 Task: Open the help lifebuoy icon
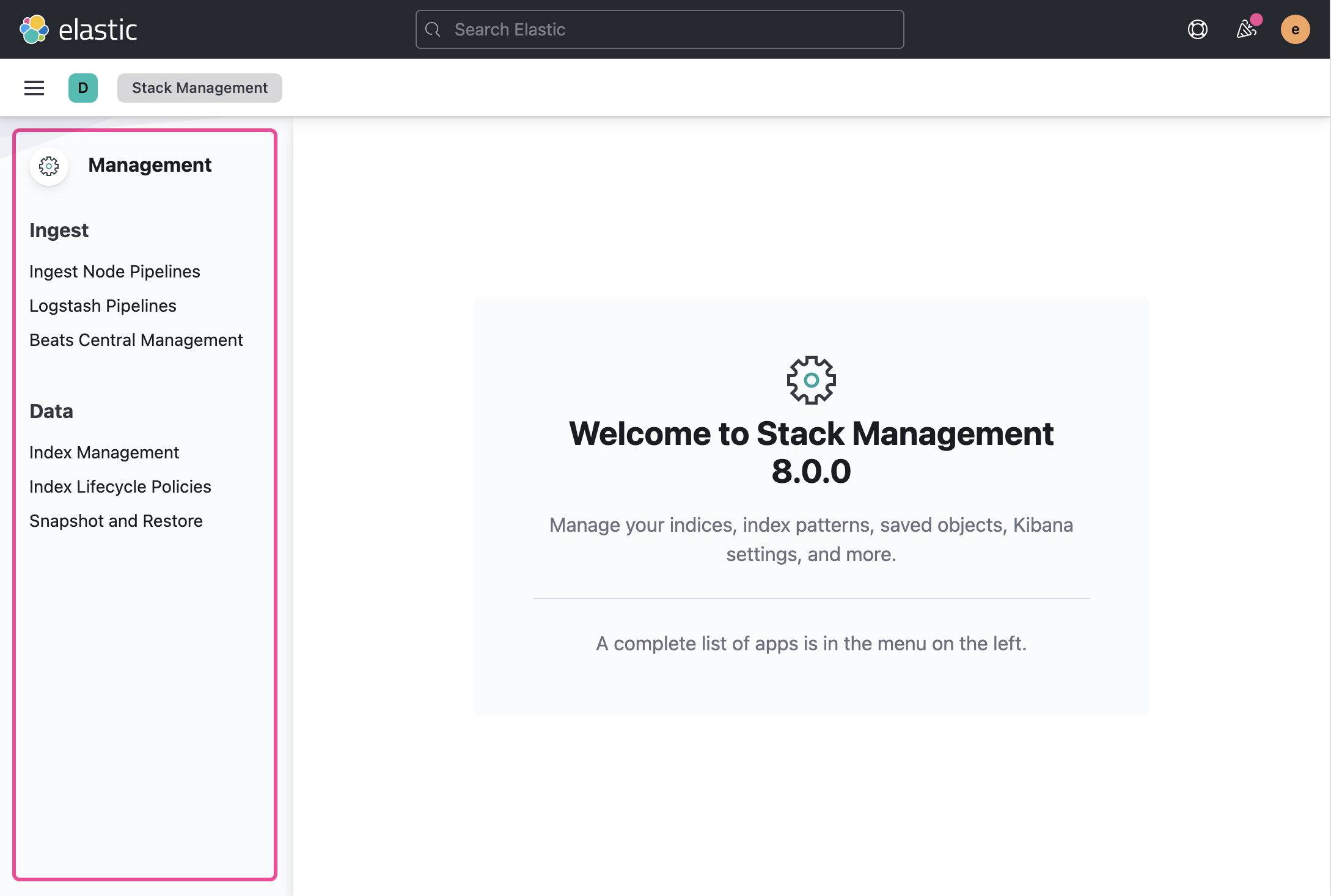(1197, 29)
